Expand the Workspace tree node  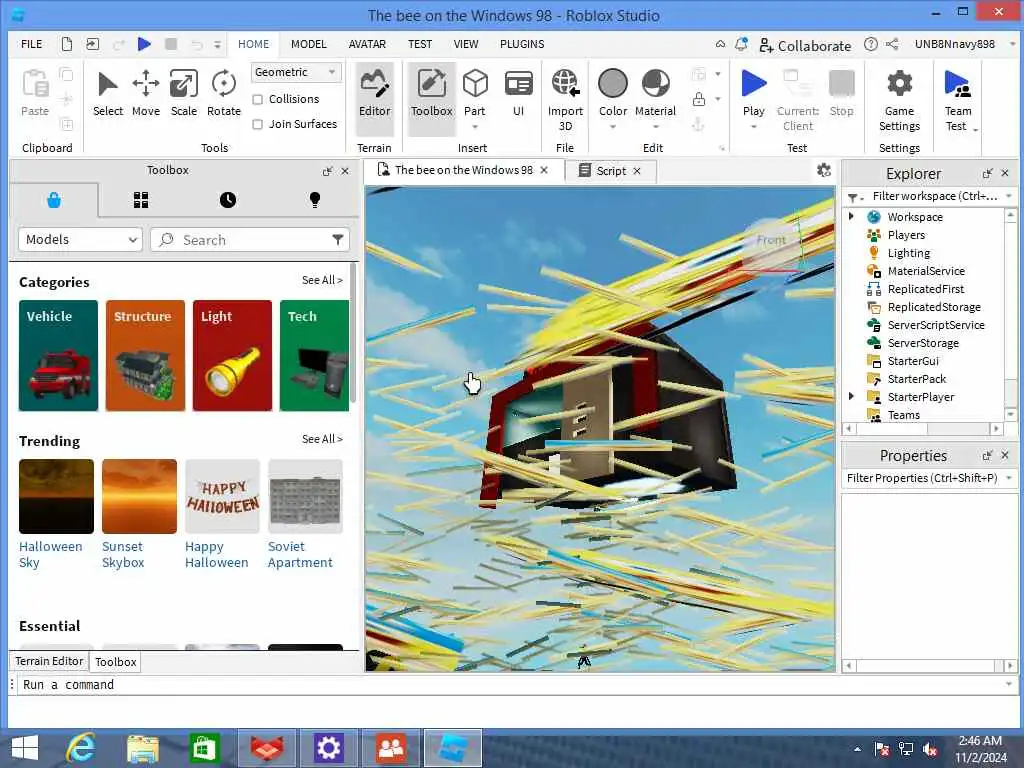point(851,216)
